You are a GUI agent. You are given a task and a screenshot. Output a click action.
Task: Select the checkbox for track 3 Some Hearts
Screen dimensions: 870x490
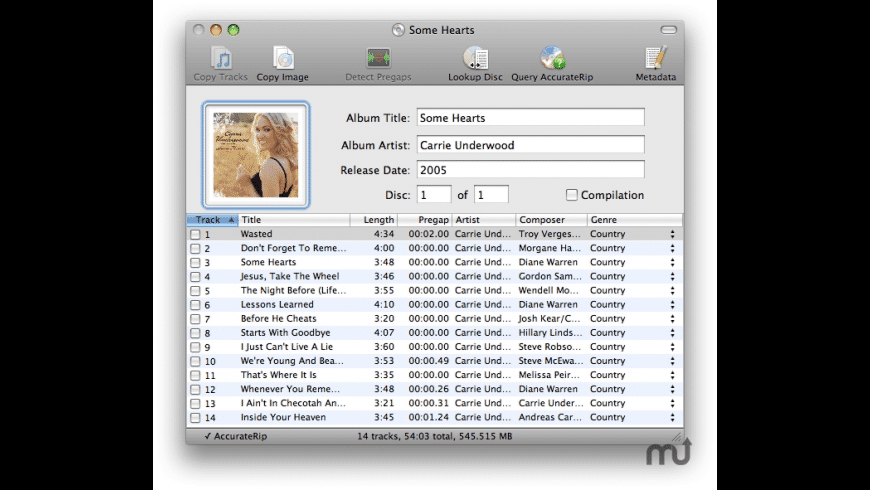[x=195, y=262]
